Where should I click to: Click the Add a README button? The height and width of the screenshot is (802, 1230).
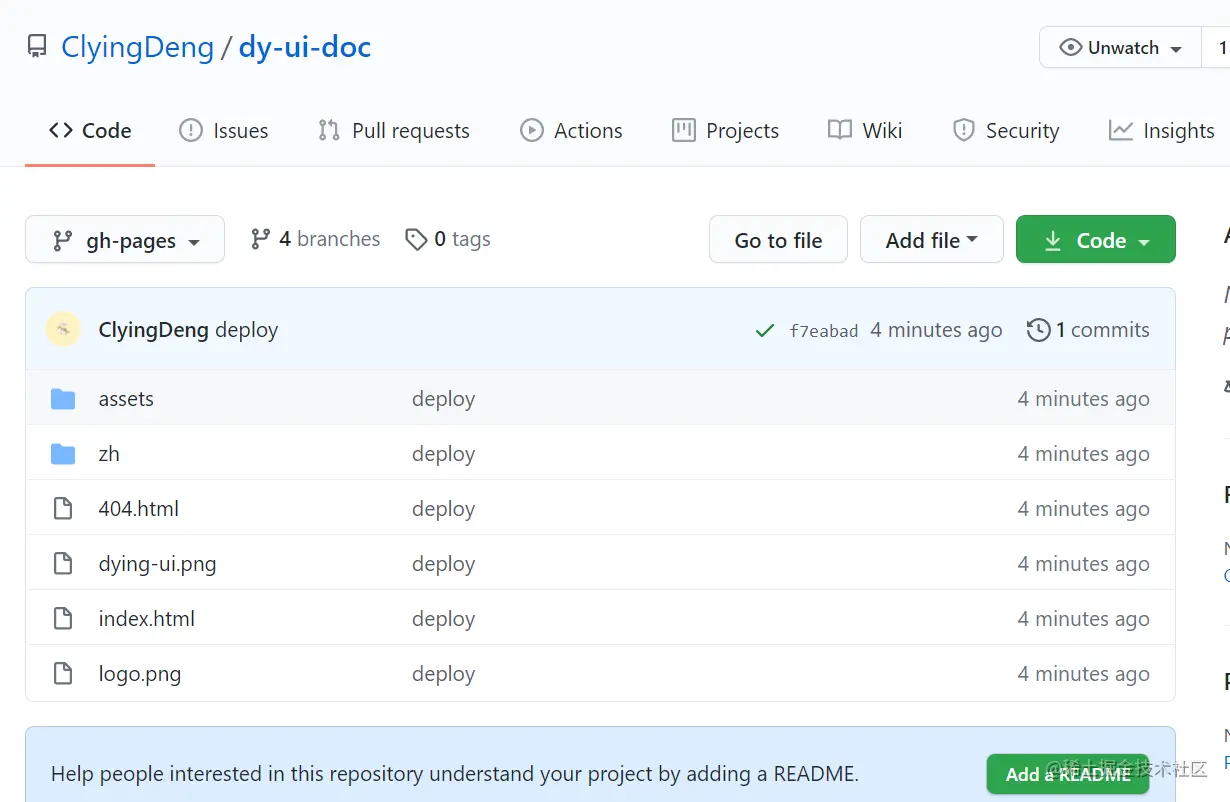1068,774
